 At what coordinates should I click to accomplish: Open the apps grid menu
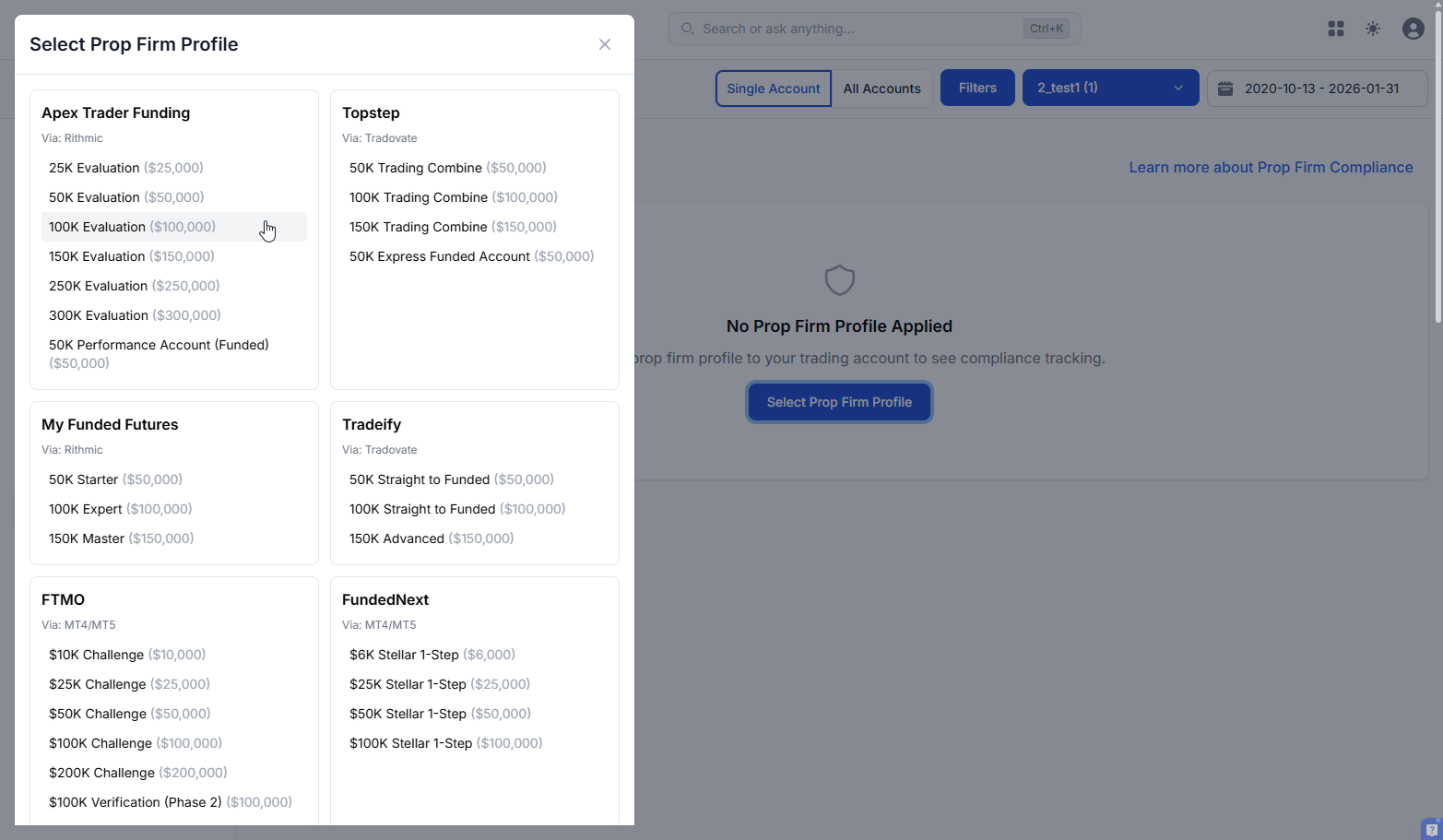1335,29
